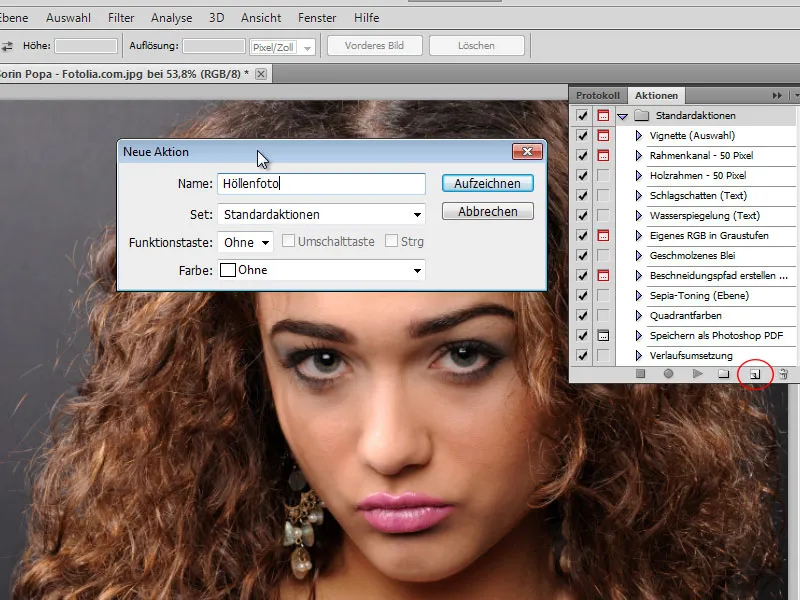
Task: Open the Ansicht menu
Action: [x=261, y=18]
